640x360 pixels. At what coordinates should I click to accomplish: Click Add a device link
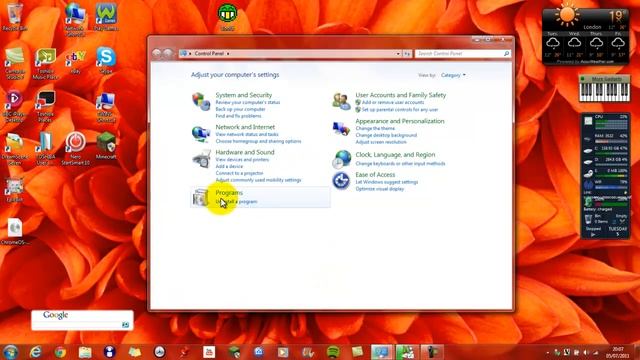[229, 166]
